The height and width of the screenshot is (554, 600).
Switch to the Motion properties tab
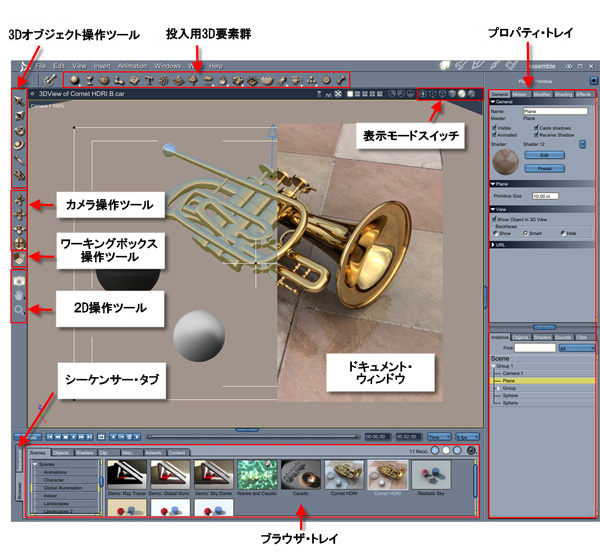(520, 94)
